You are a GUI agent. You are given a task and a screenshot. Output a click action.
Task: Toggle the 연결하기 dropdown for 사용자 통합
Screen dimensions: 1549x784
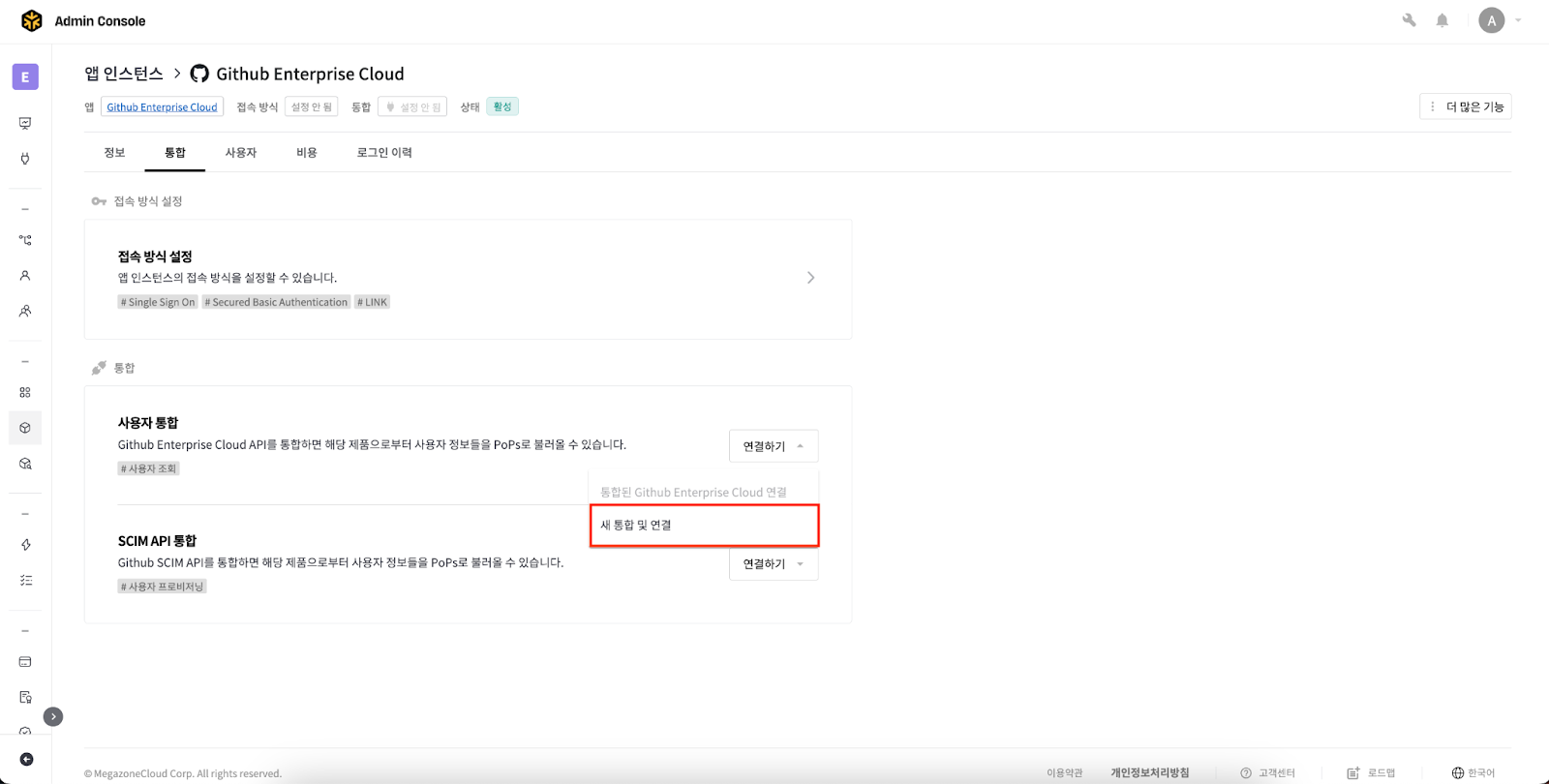774,446
